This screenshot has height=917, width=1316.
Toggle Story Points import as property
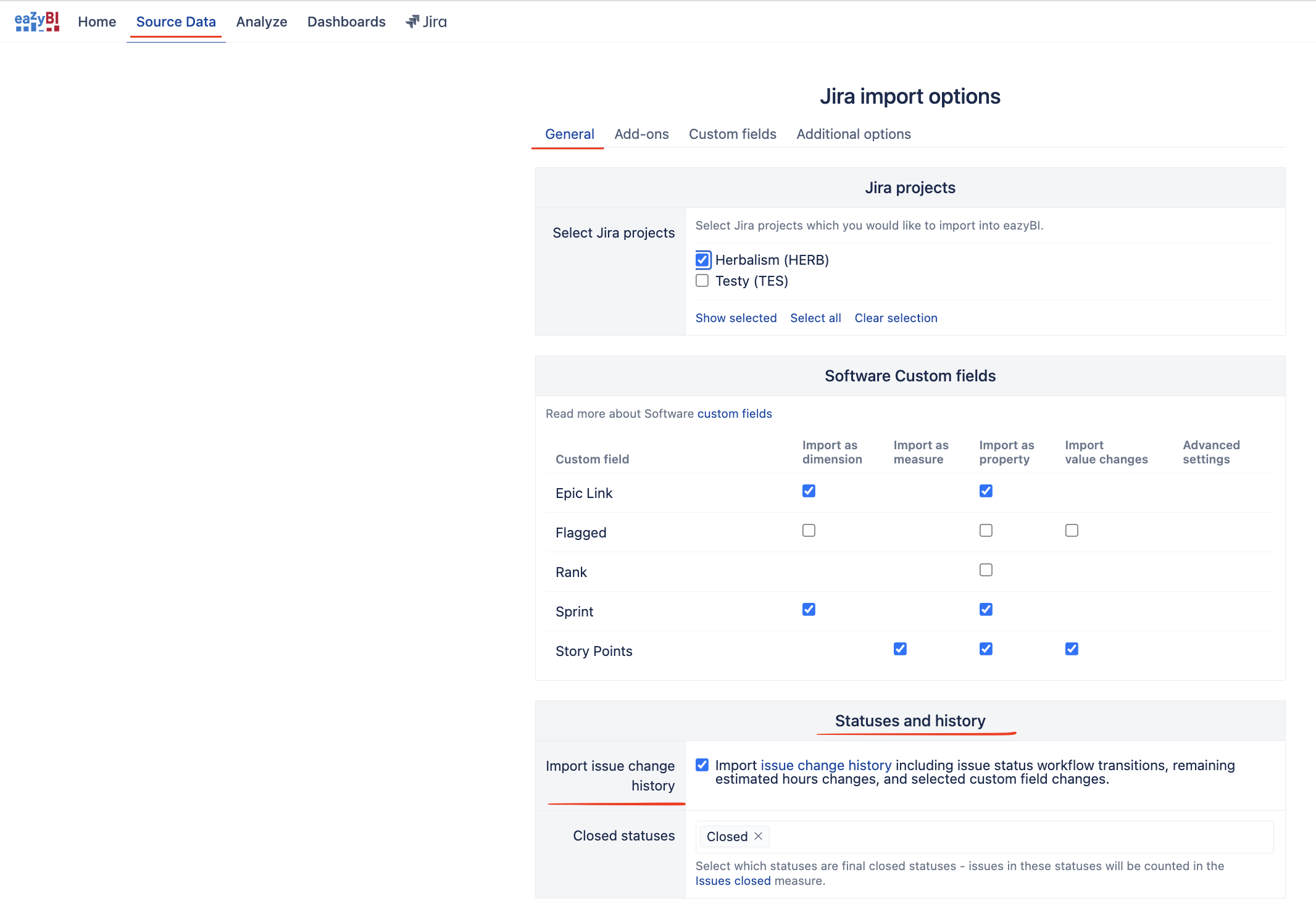click(986, 649)
